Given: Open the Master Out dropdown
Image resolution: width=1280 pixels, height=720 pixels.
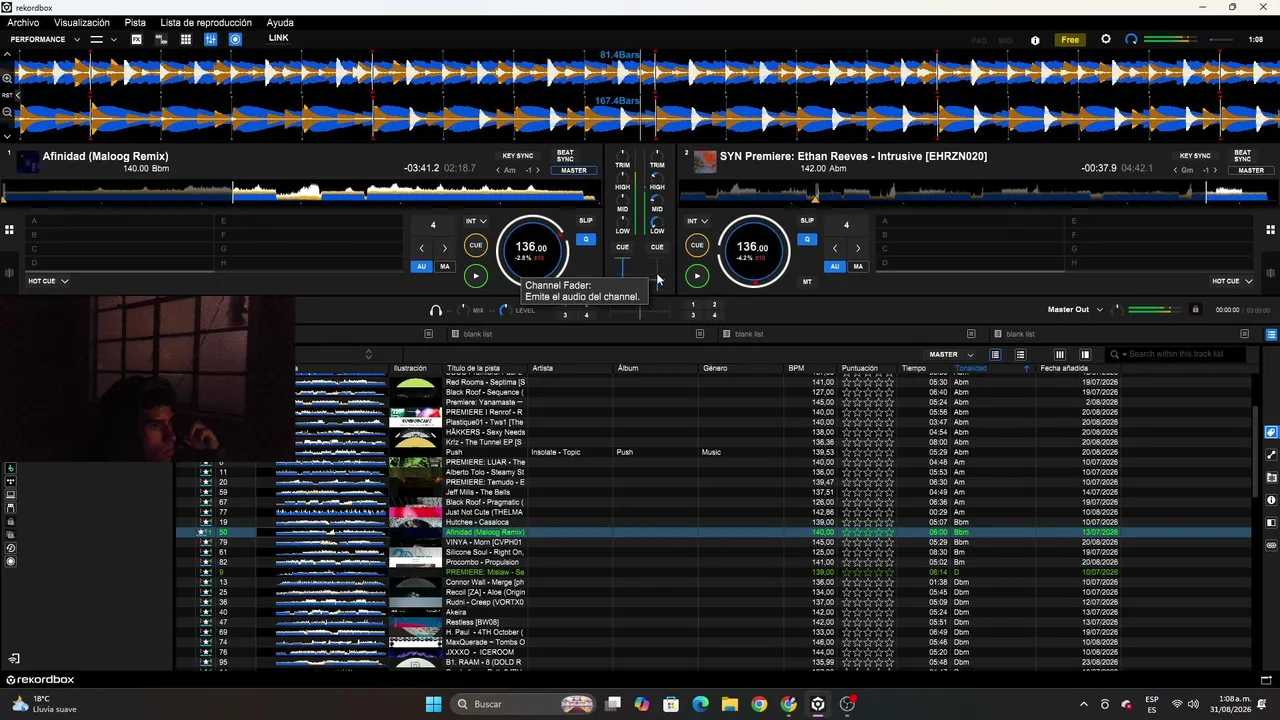Looking at the screenshot, I should [x=1075, y=310].
